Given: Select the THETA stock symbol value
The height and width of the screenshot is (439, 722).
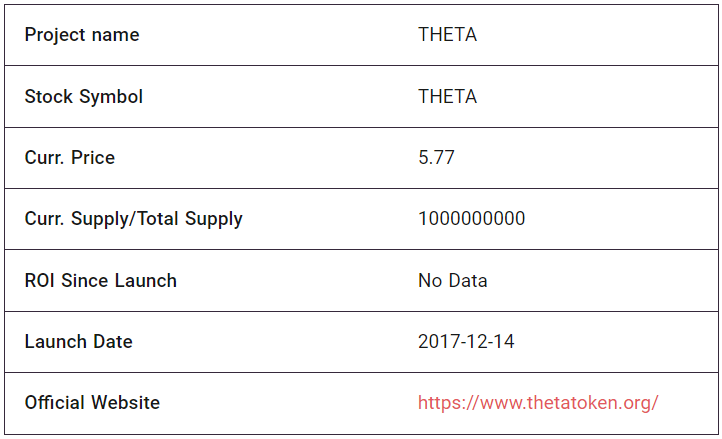Looking at the screenshot, I should [447, 97].
